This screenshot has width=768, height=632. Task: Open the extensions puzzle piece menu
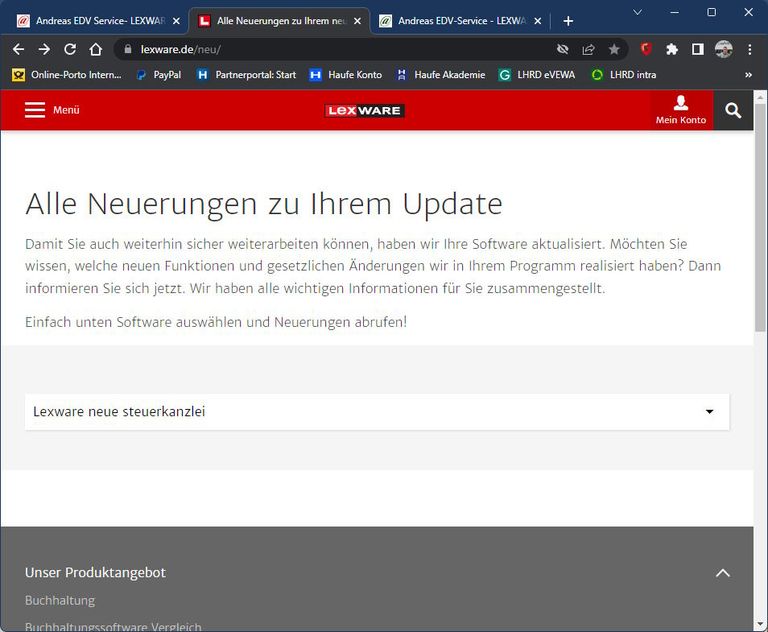click(672, 49)
